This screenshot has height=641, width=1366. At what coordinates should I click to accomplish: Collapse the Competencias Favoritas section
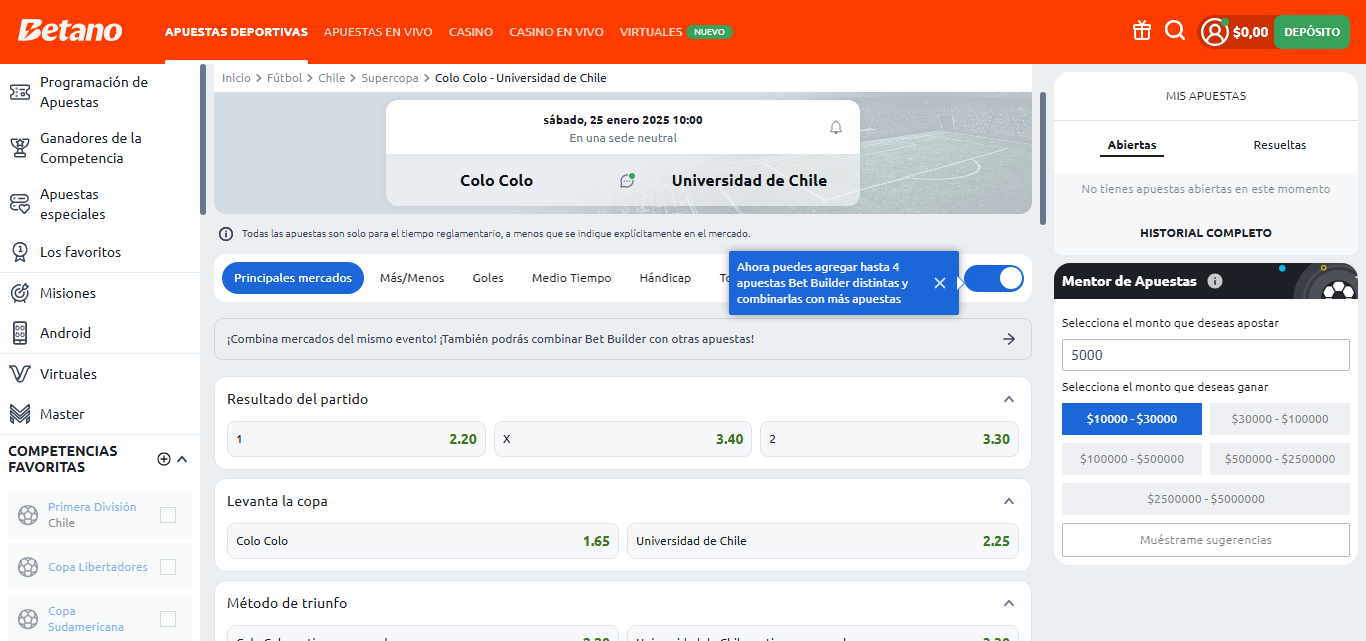[182, 459]
